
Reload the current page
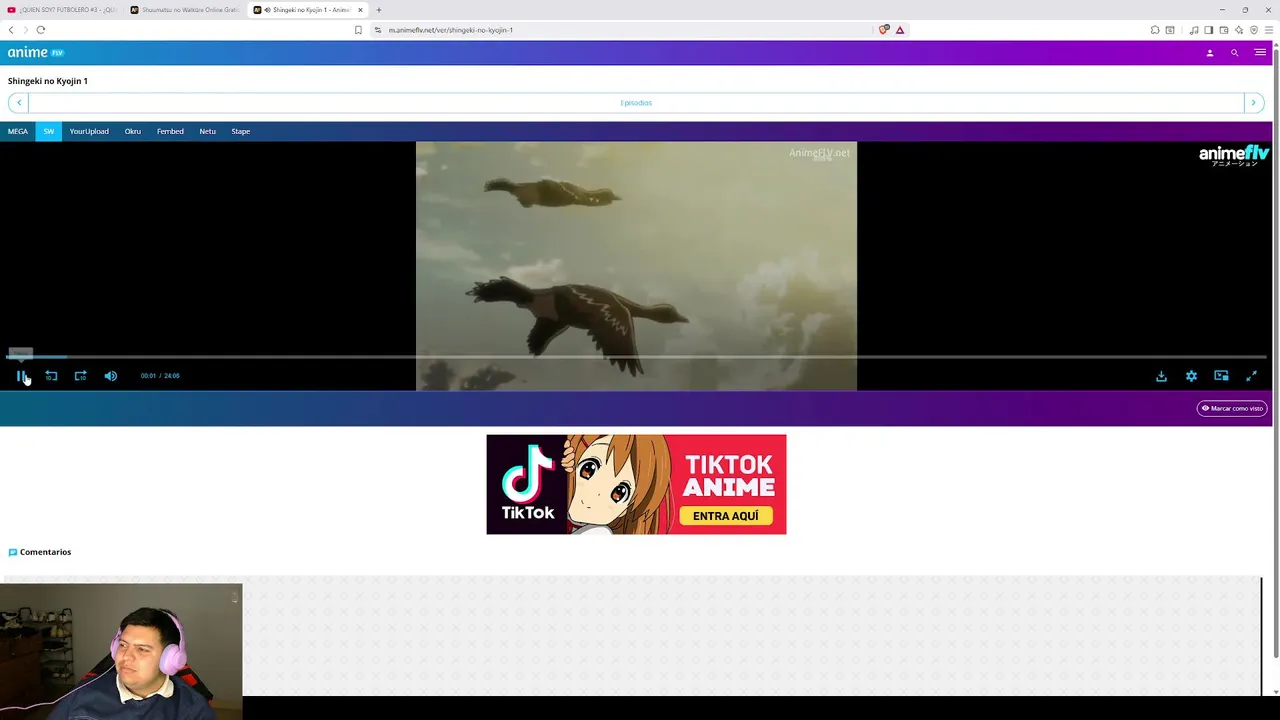click(41, 30)
